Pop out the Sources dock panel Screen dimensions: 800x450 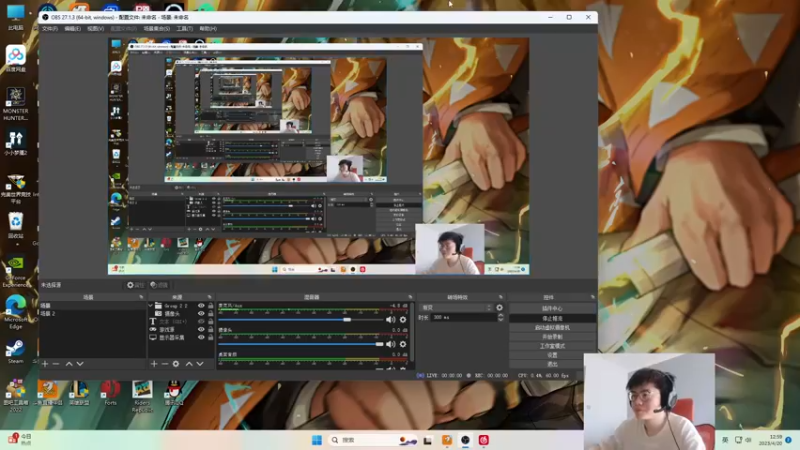coord(209,297)
